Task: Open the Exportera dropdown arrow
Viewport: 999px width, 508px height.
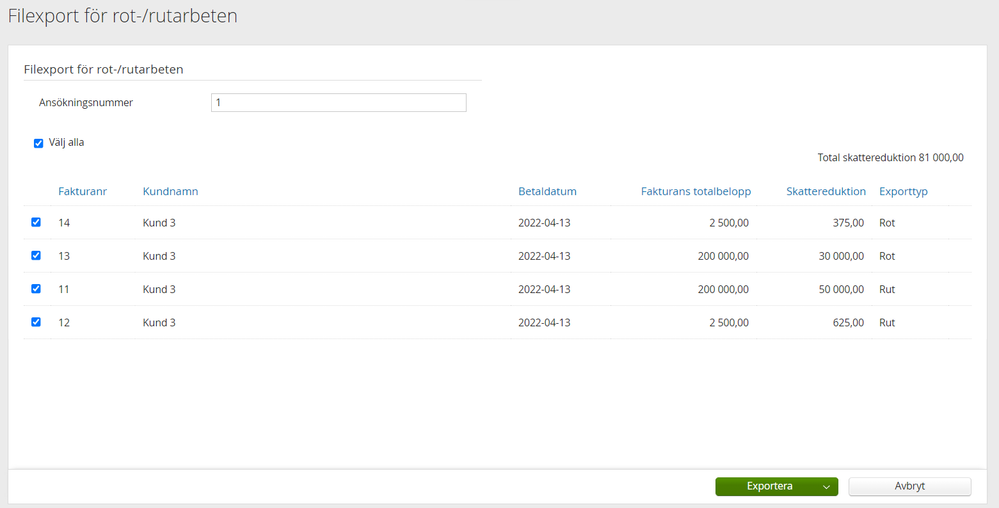Action: [826, 487]
